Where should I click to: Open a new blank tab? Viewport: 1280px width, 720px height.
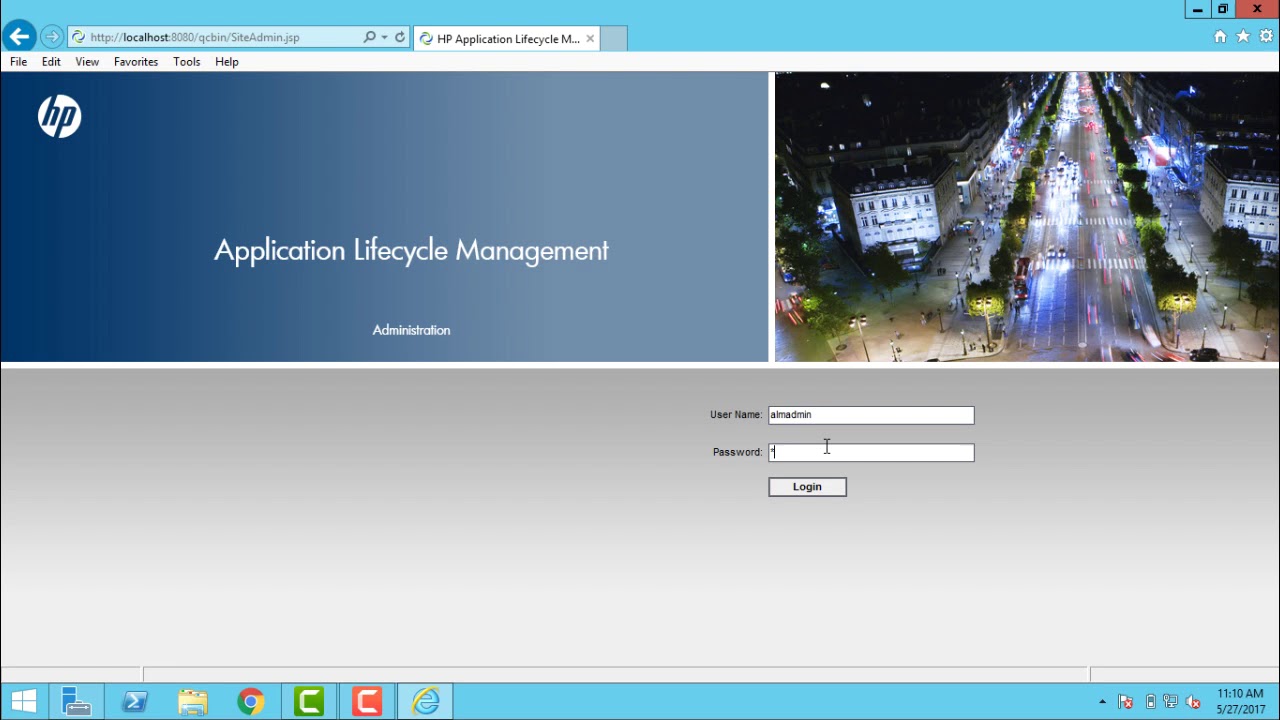613,39
